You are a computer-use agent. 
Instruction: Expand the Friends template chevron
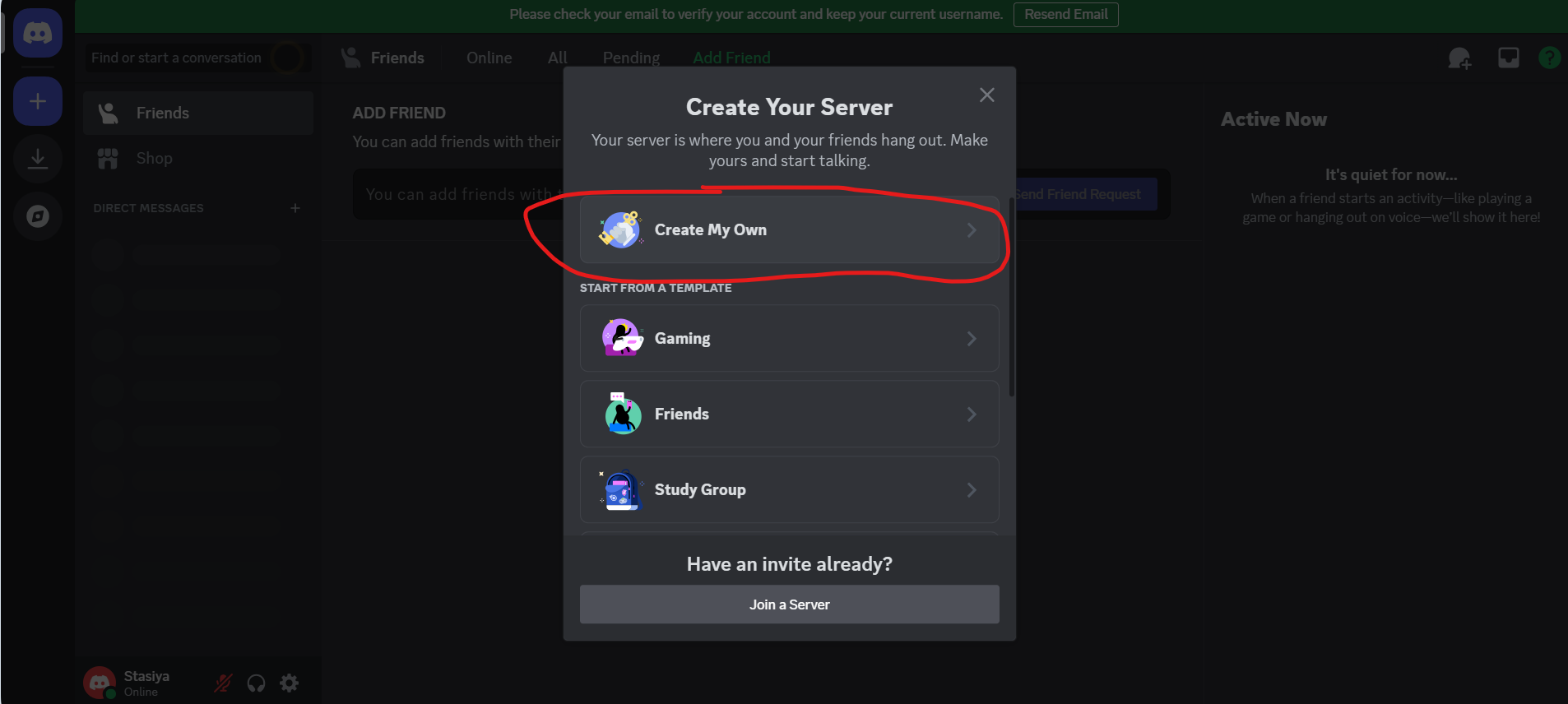pyautogui.click(x=972, y=415)
